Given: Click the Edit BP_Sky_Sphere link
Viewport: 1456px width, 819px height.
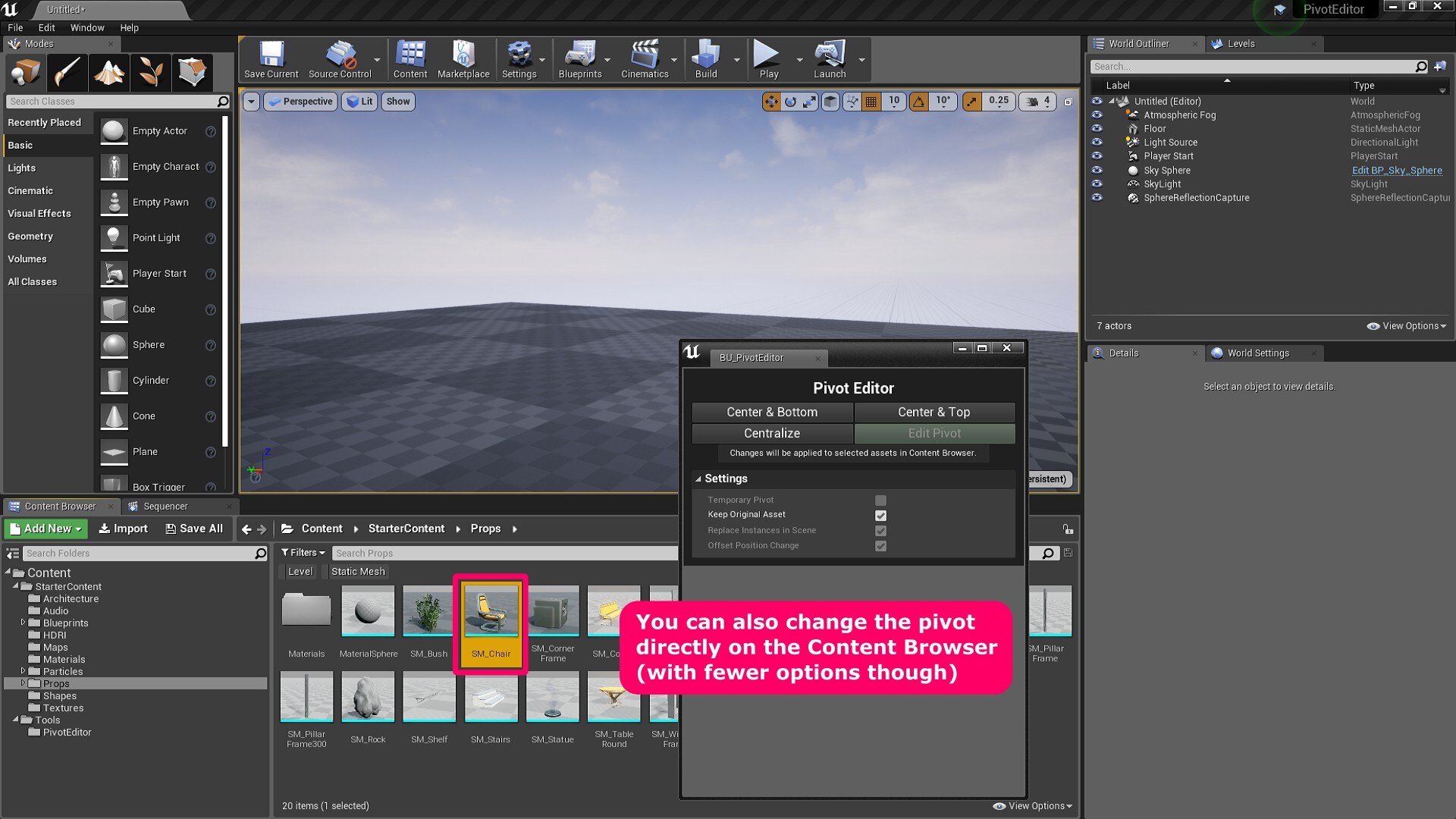Looking at the screenshot, I should [x=1396, y=170].
